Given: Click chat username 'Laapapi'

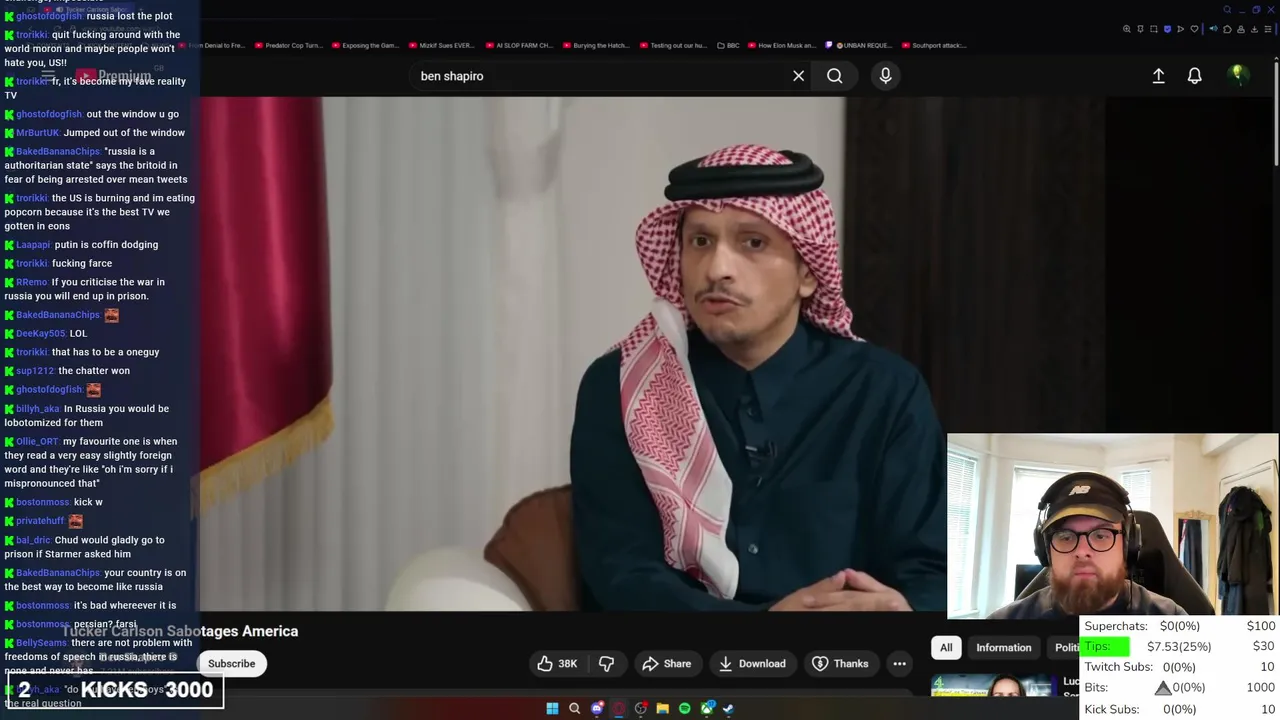Looking at the screenshot, I should [33, 245].
